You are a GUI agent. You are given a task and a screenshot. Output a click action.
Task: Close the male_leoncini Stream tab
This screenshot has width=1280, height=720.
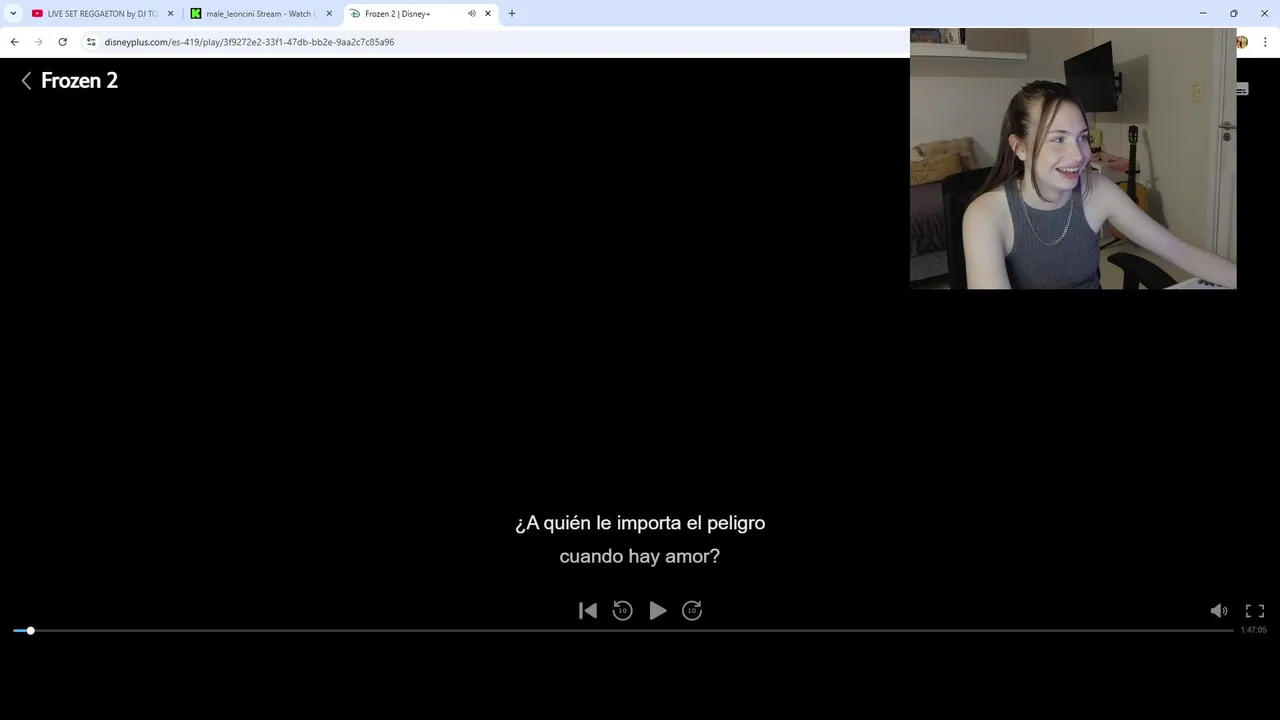click(329, 14)
